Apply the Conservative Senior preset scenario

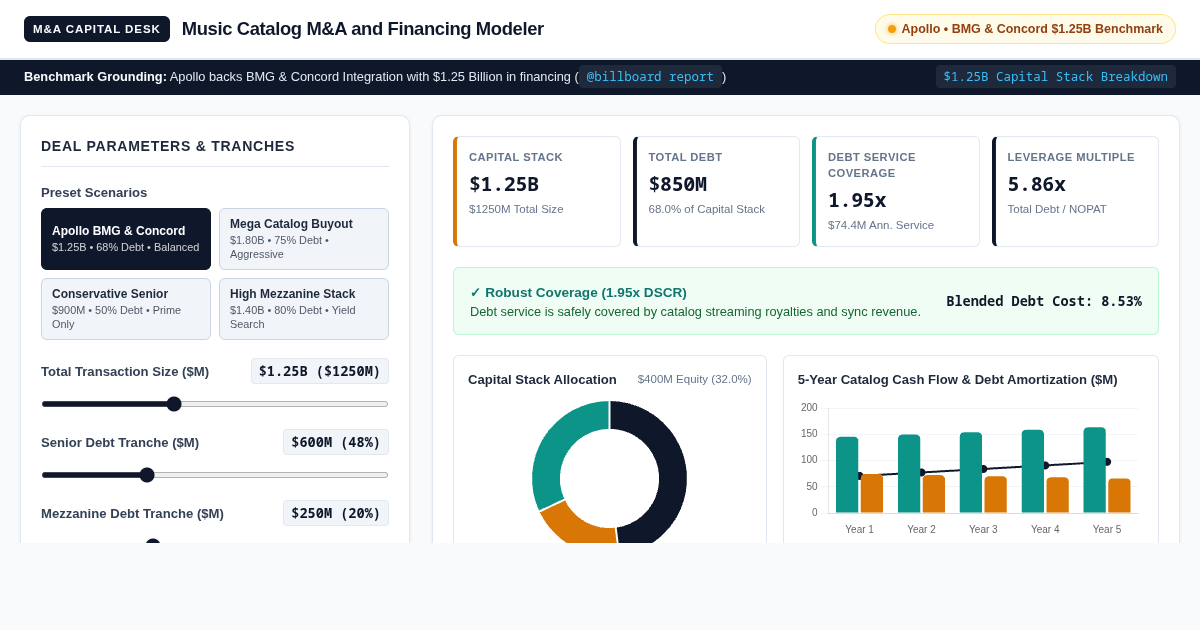pyautogui.click(x=126, y=309)
